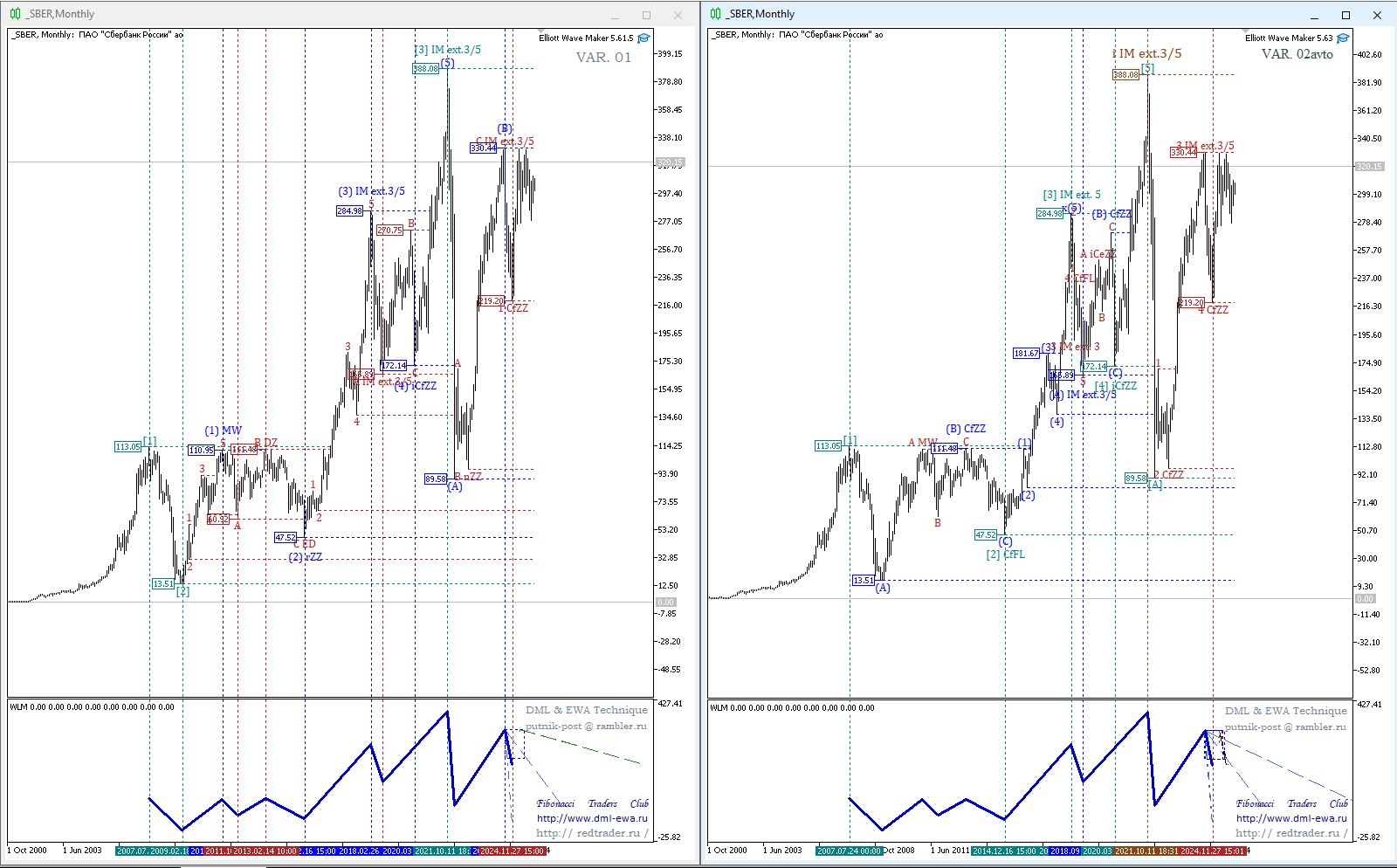
Task: Open the redtrader.ru link in right chart
Action: [1291, 833]
